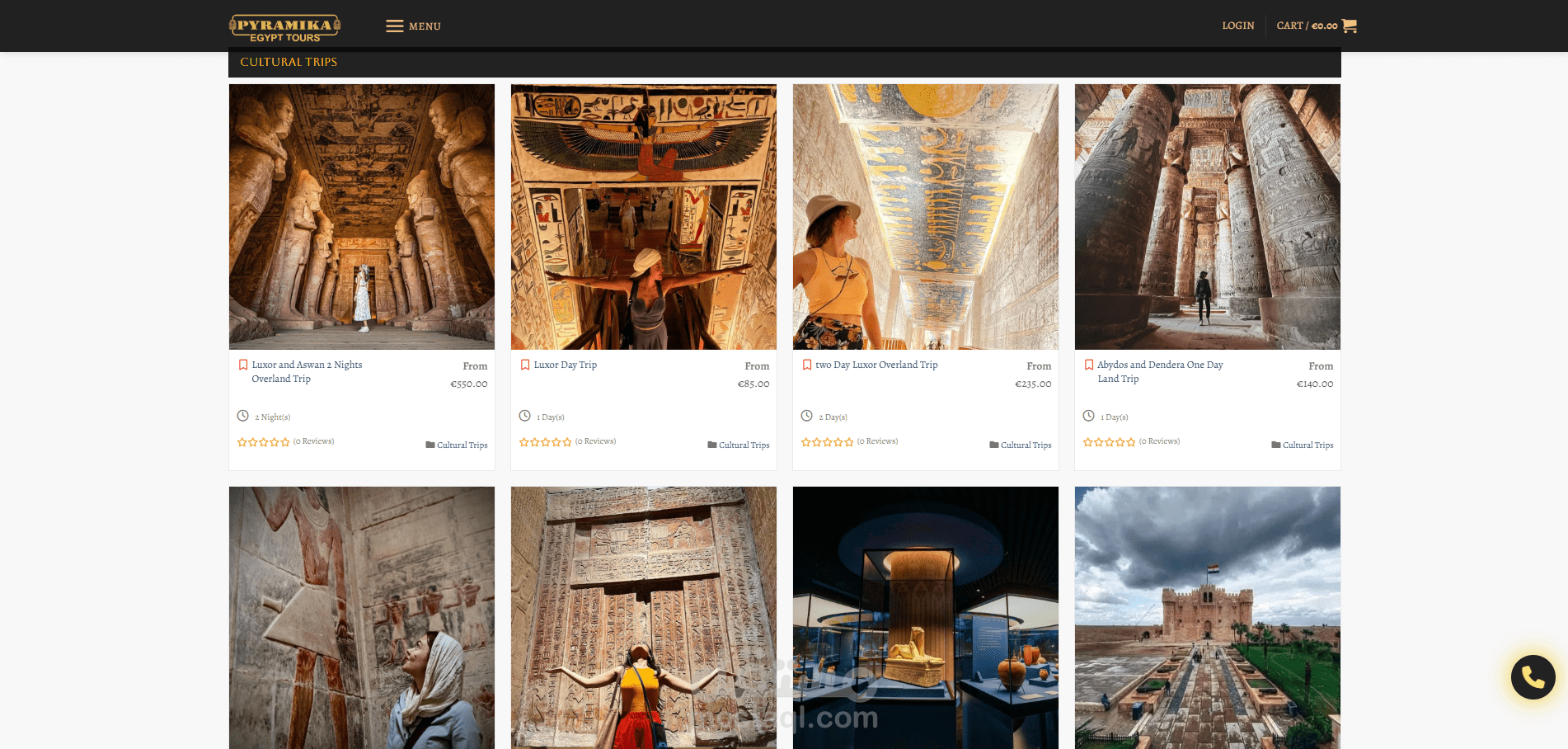Bookmark the Luxor Day Trip
The image size is (1568, 749).
point(525,365)
